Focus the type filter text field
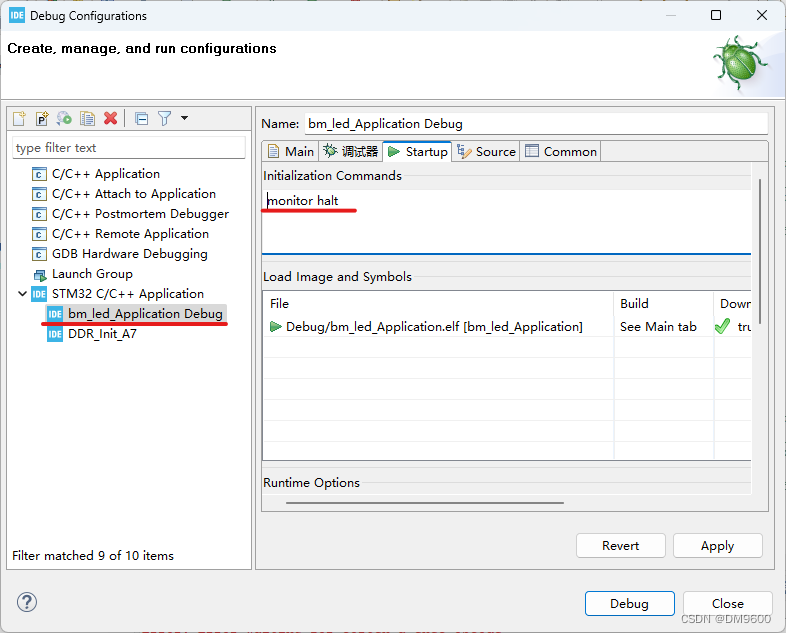The image size is (786, 633). point(129,148)
